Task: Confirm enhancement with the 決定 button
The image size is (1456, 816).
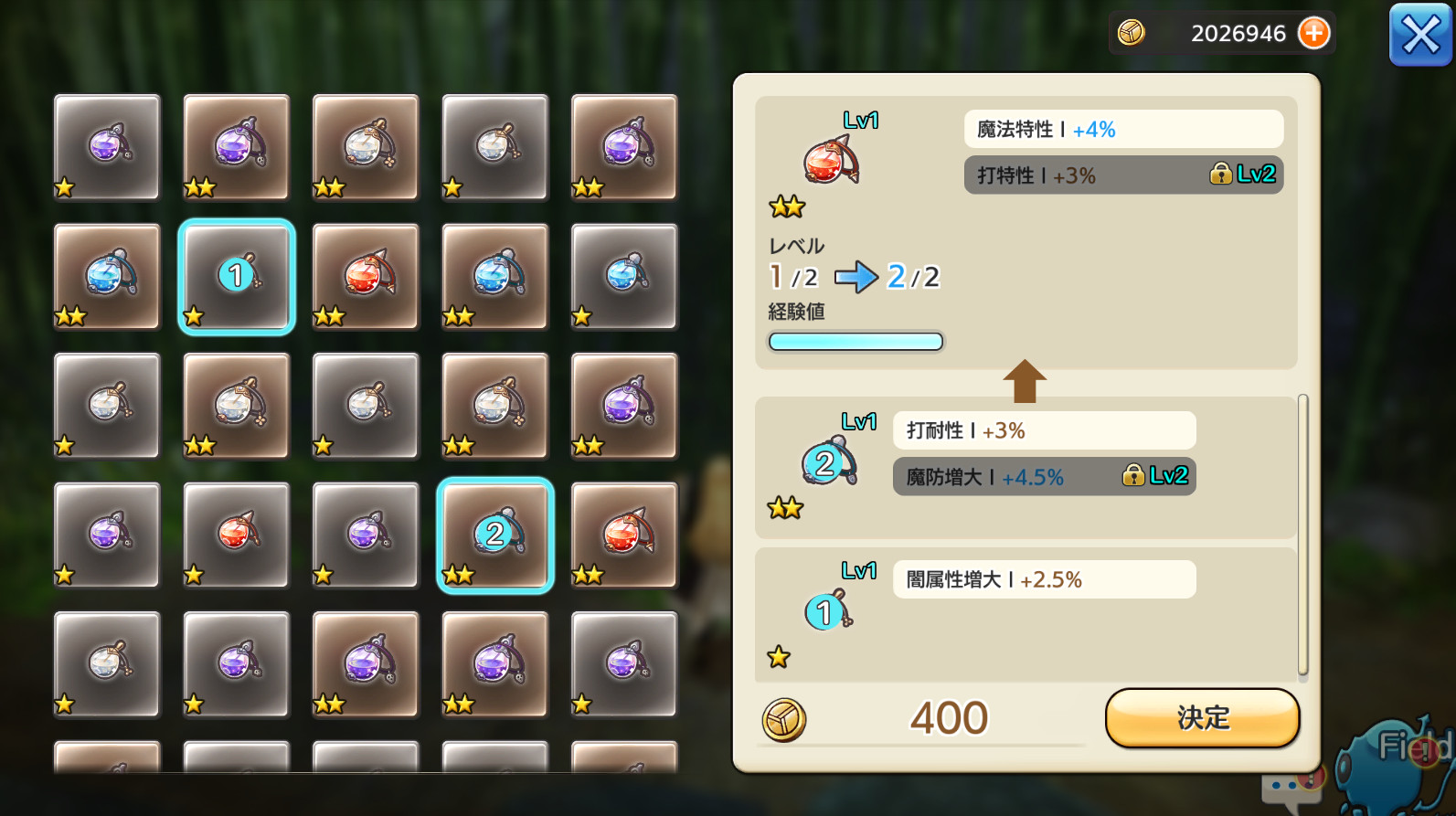Action: (1202, 718)
